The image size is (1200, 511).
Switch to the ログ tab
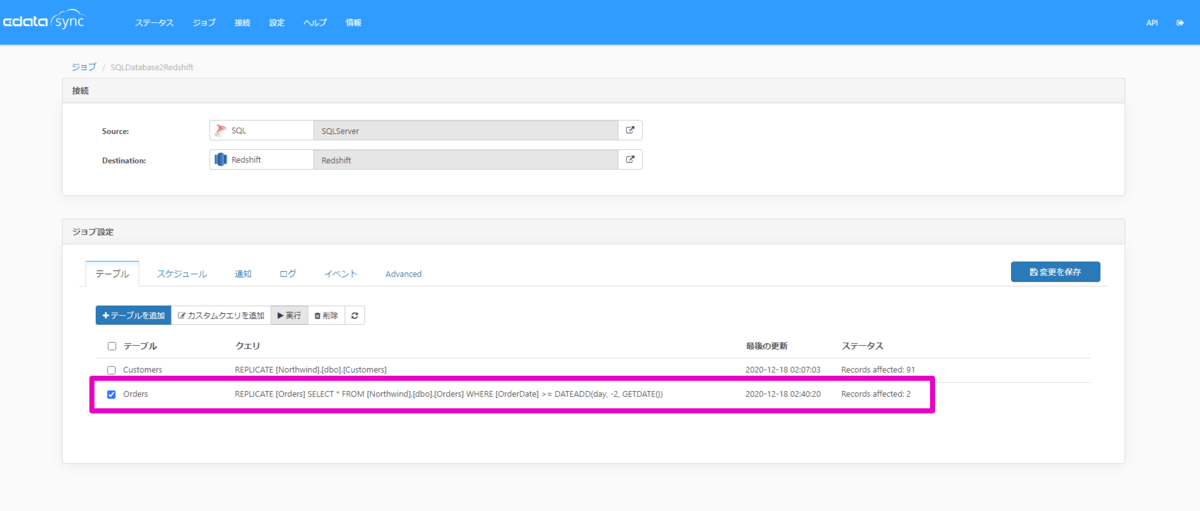pyautogui.click(x=288, y=273)
